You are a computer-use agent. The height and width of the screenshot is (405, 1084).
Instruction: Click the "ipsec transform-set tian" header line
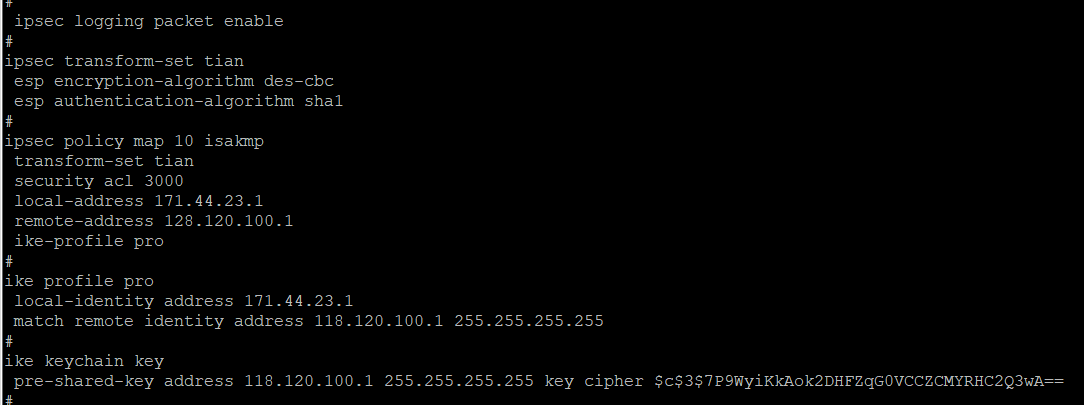point(124,61)
